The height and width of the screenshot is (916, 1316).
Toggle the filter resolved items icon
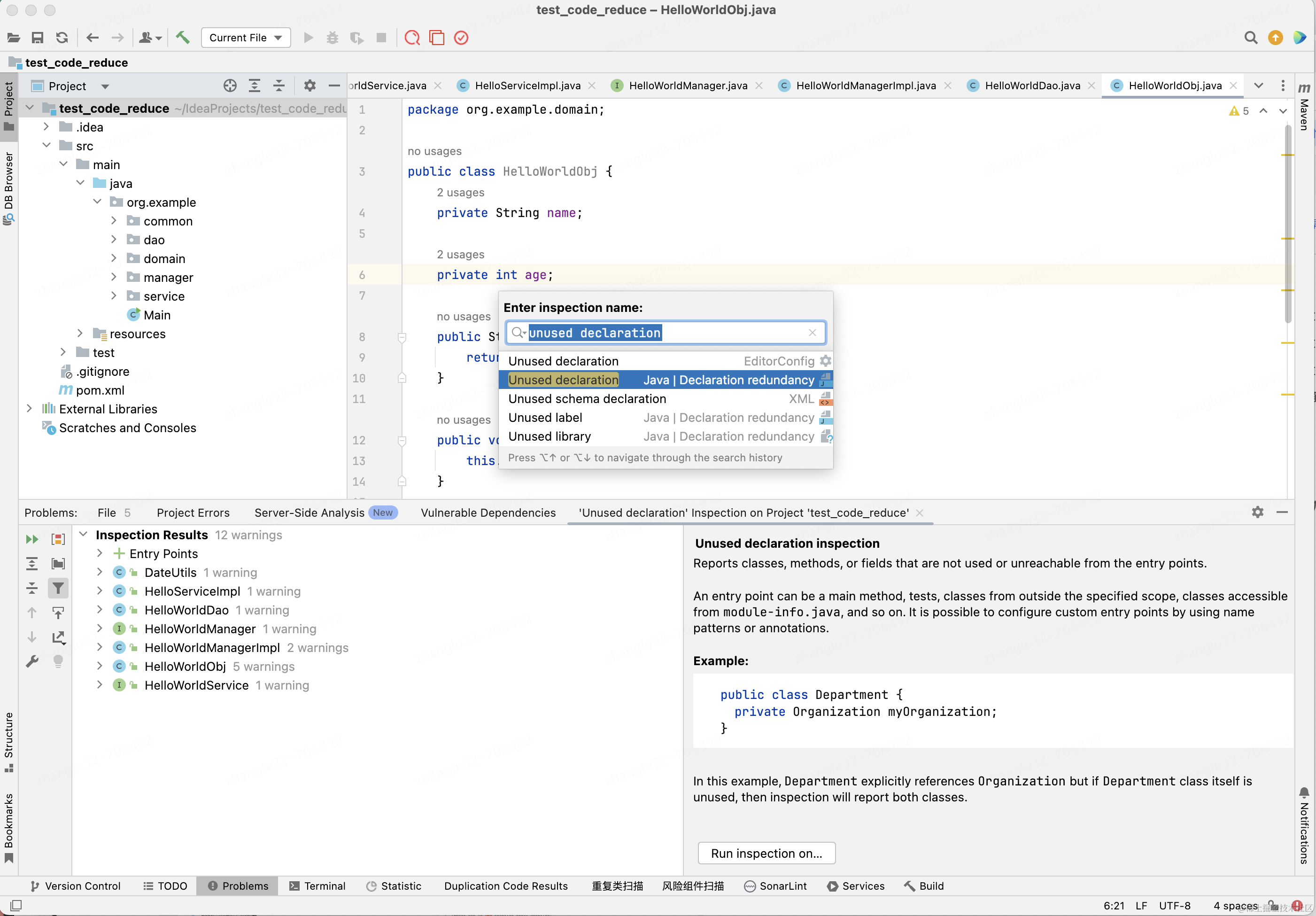tap(58, 588)
